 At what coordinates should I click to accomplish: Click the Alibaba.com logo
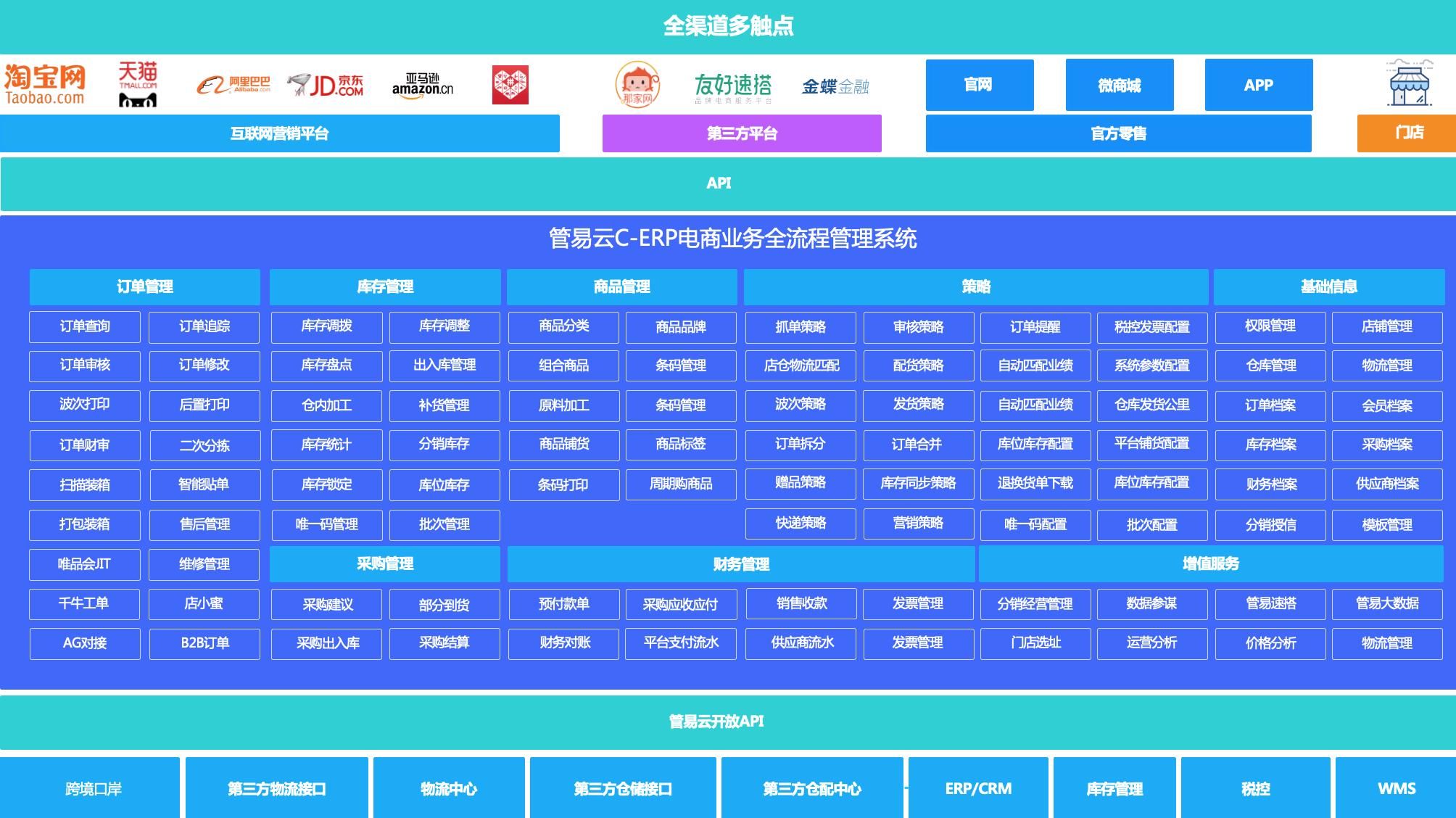click(x=233, y=86)
